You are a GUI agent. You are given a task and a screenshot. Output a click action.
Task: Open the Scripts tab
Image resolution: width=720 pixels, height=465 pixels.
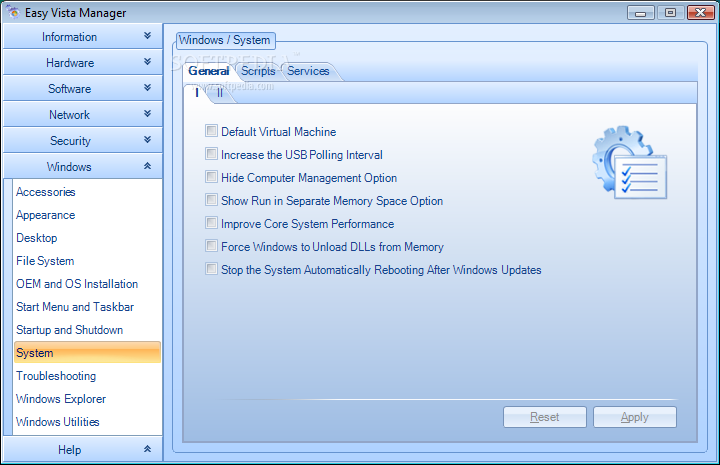(258, 71)
